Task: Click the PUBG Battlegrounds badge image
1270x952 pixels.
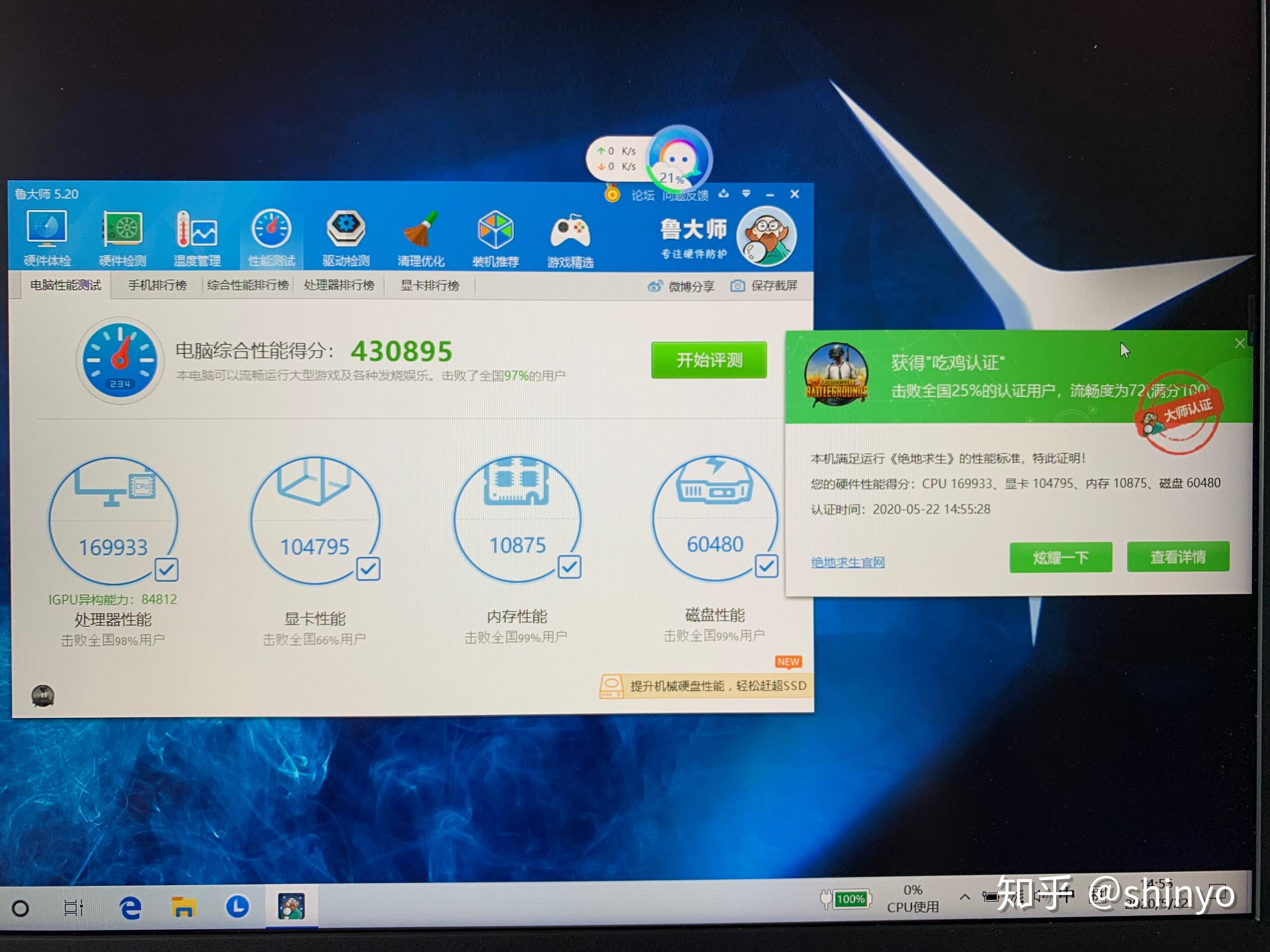Action: pyautogui.click(x=836, y=374)
